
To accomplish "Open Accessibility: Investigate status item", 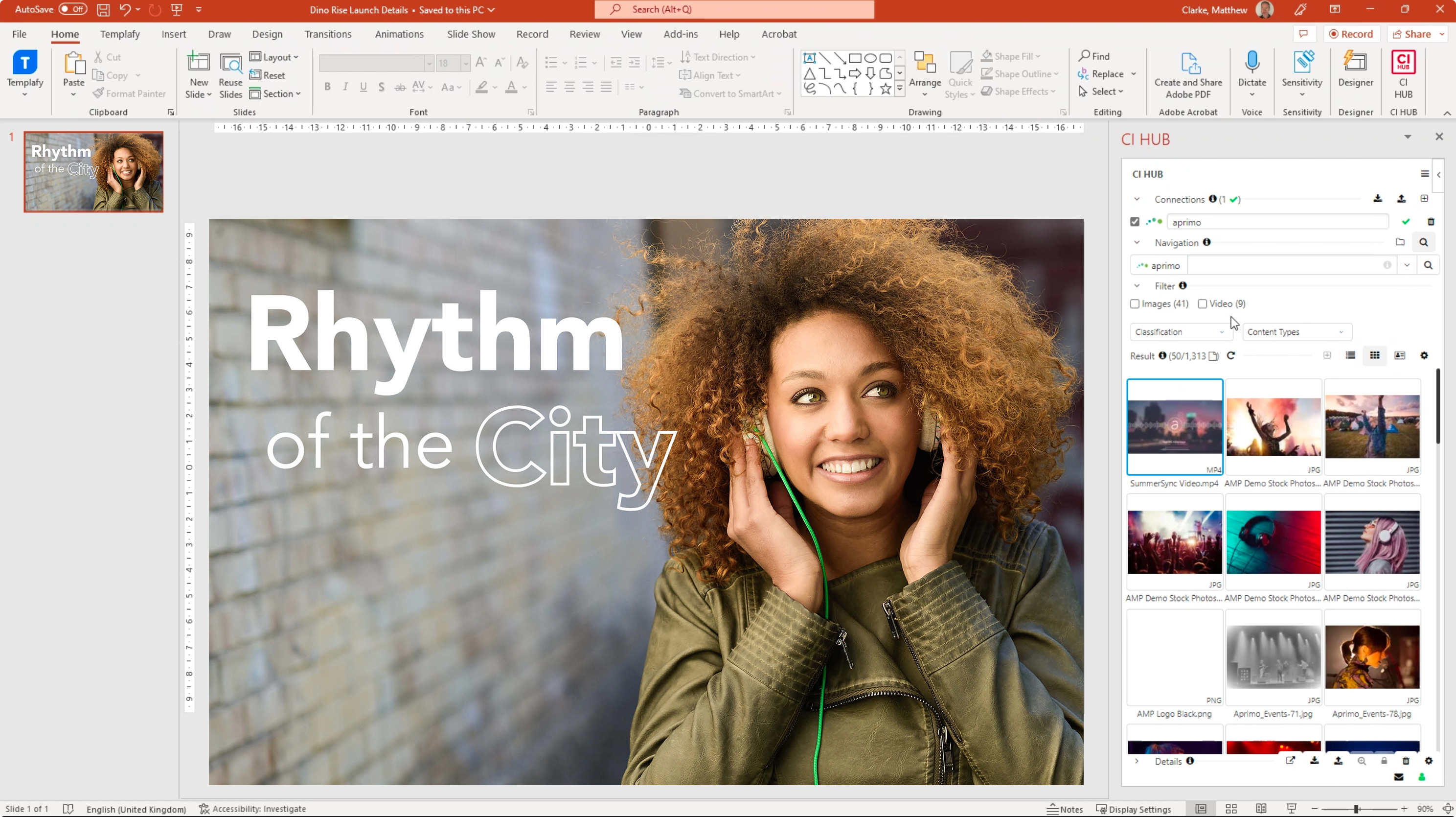I will pos(252,809).
